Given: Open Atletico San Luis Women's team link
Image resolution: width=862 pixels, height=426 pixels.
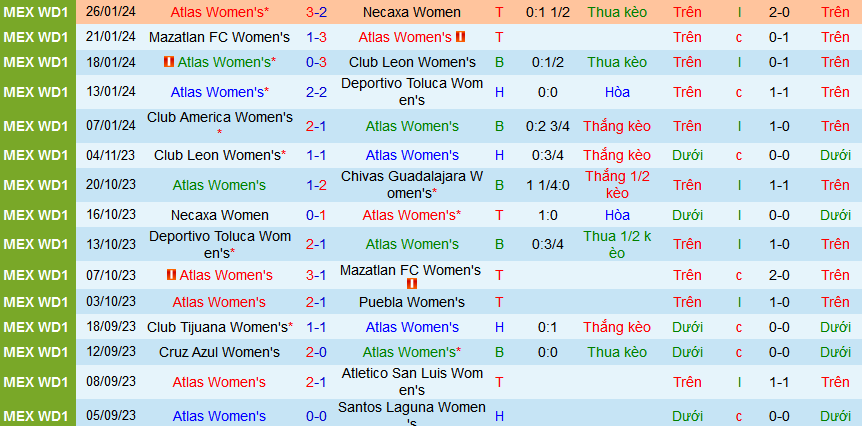Looking at the screenshot, I should [411, 382].
